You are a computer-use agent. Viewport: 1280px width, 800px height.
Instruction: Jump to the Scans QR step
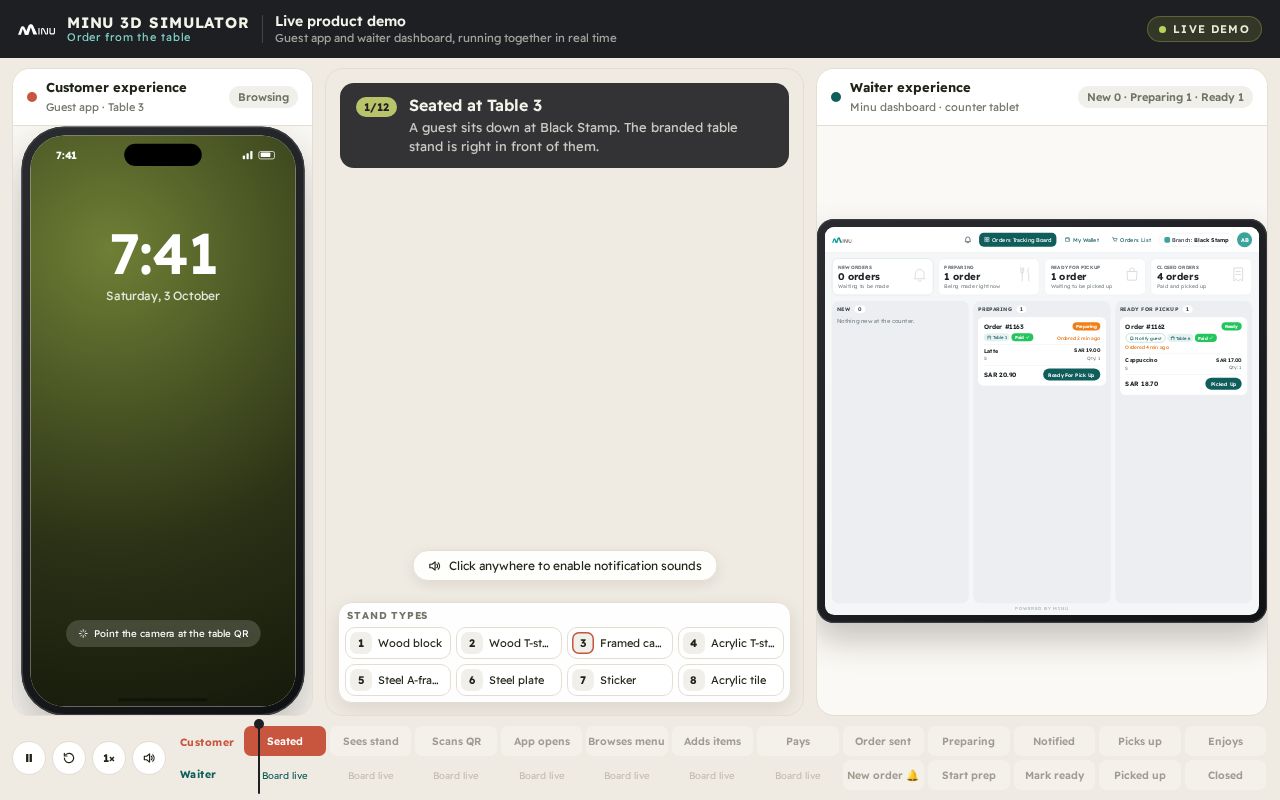coord(456,741)
